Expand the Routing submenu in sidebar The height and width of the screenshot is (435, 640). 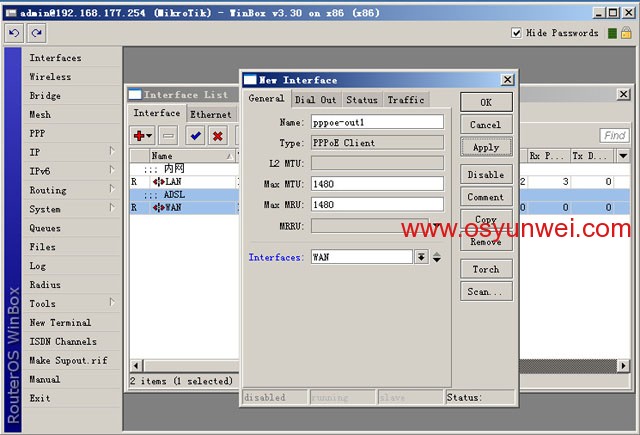click(x=112, y=190)
